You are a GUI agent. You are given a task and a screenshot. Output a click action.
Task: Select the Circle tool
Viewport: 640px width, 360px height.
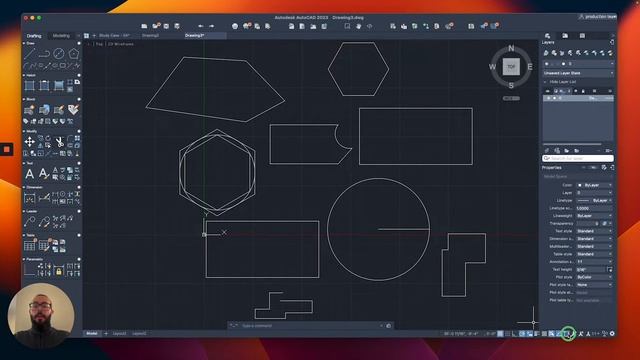tap(59, 53)
